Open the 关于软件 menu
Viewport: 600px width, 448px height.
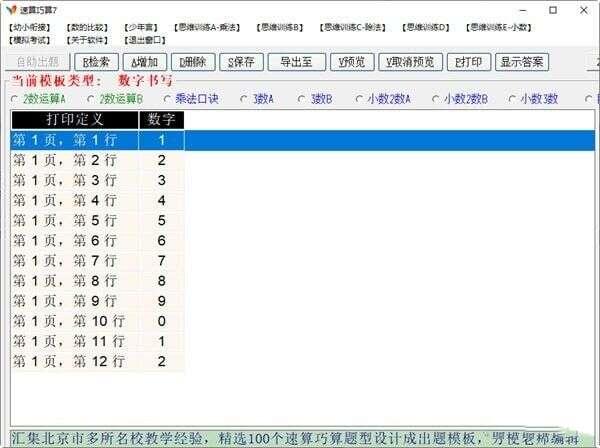point(87,40)
